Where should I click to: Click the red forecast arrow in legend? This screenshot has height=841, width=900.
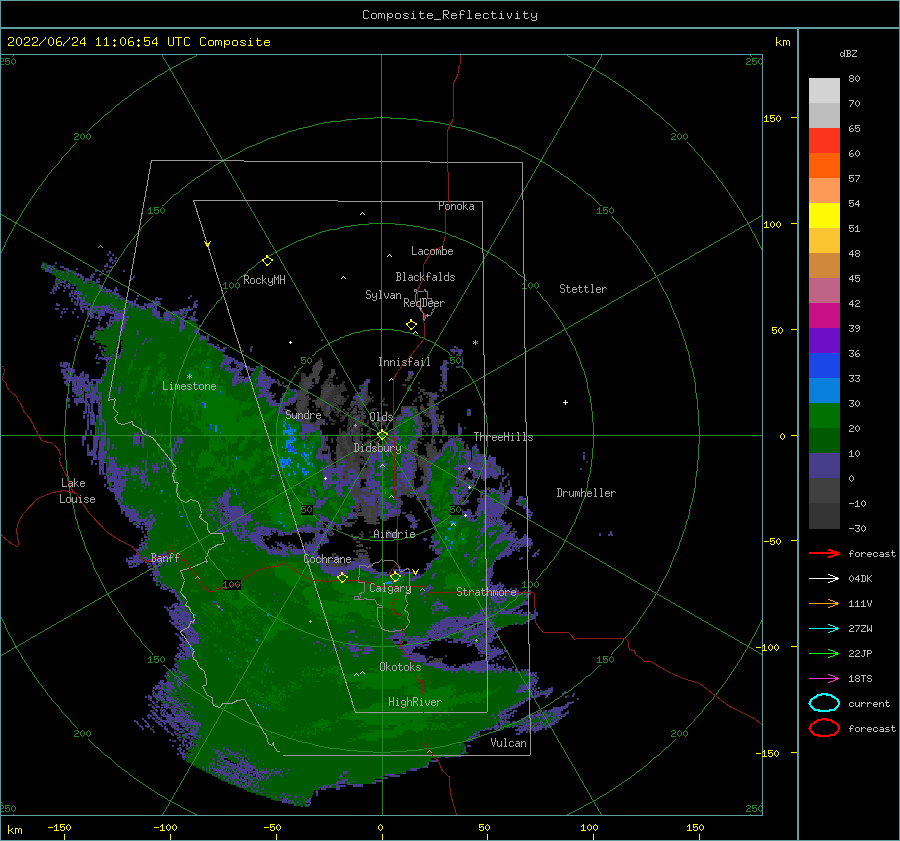click(x=824, y=553)
